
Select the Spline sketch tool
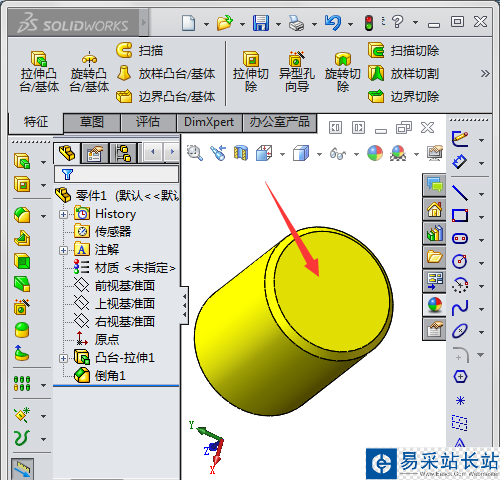point(460,308)
